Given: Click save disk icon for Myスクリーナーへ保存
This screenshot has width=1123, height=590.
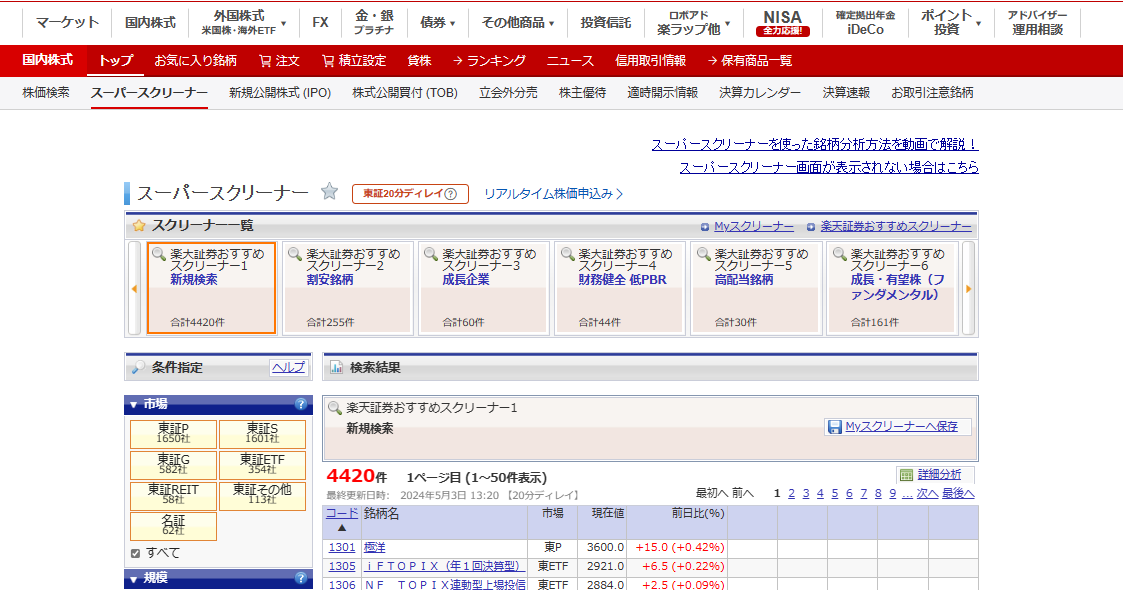Looking at the screenshot, I should 834,427.
